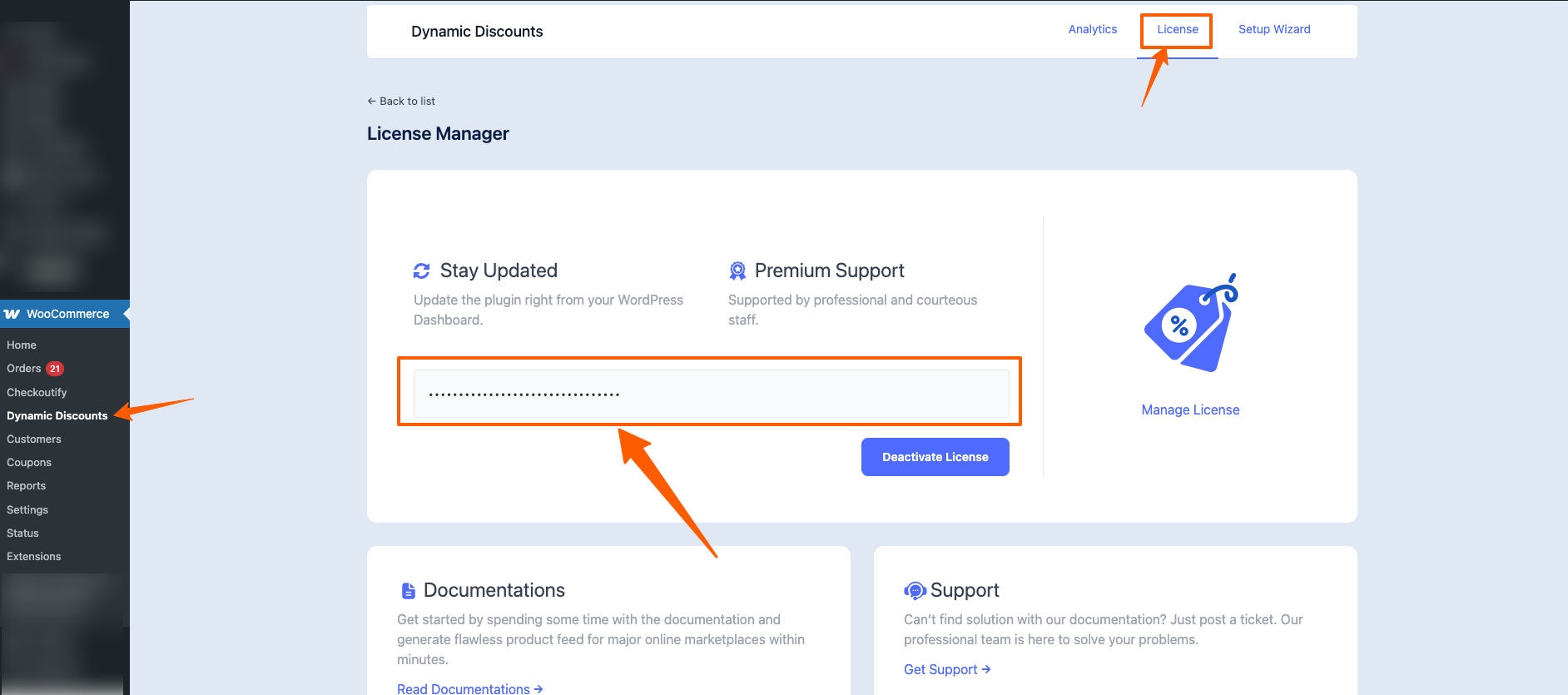Focus the masked license key field
The height and width of the screenshot is (695, 1568).
(x=711, y=394)
